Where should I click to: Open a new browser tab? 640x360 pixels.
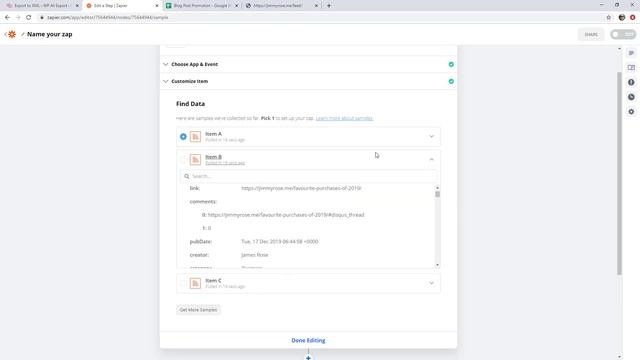[329, 6]
